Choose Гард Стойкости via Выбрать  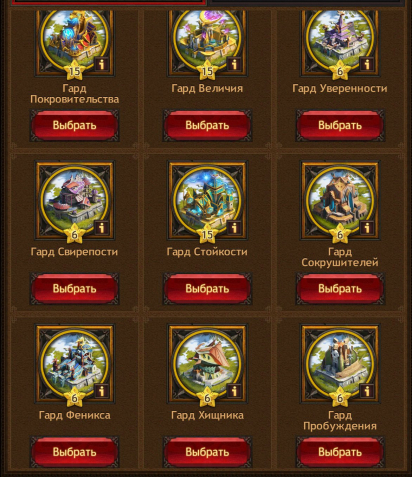tap(207, 289)
